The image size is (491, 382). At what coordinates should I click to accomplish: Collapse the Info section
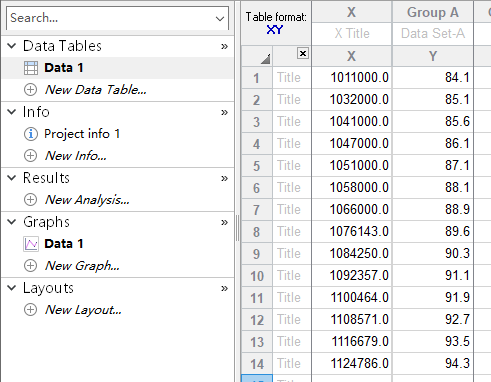[x=12, y=112]
